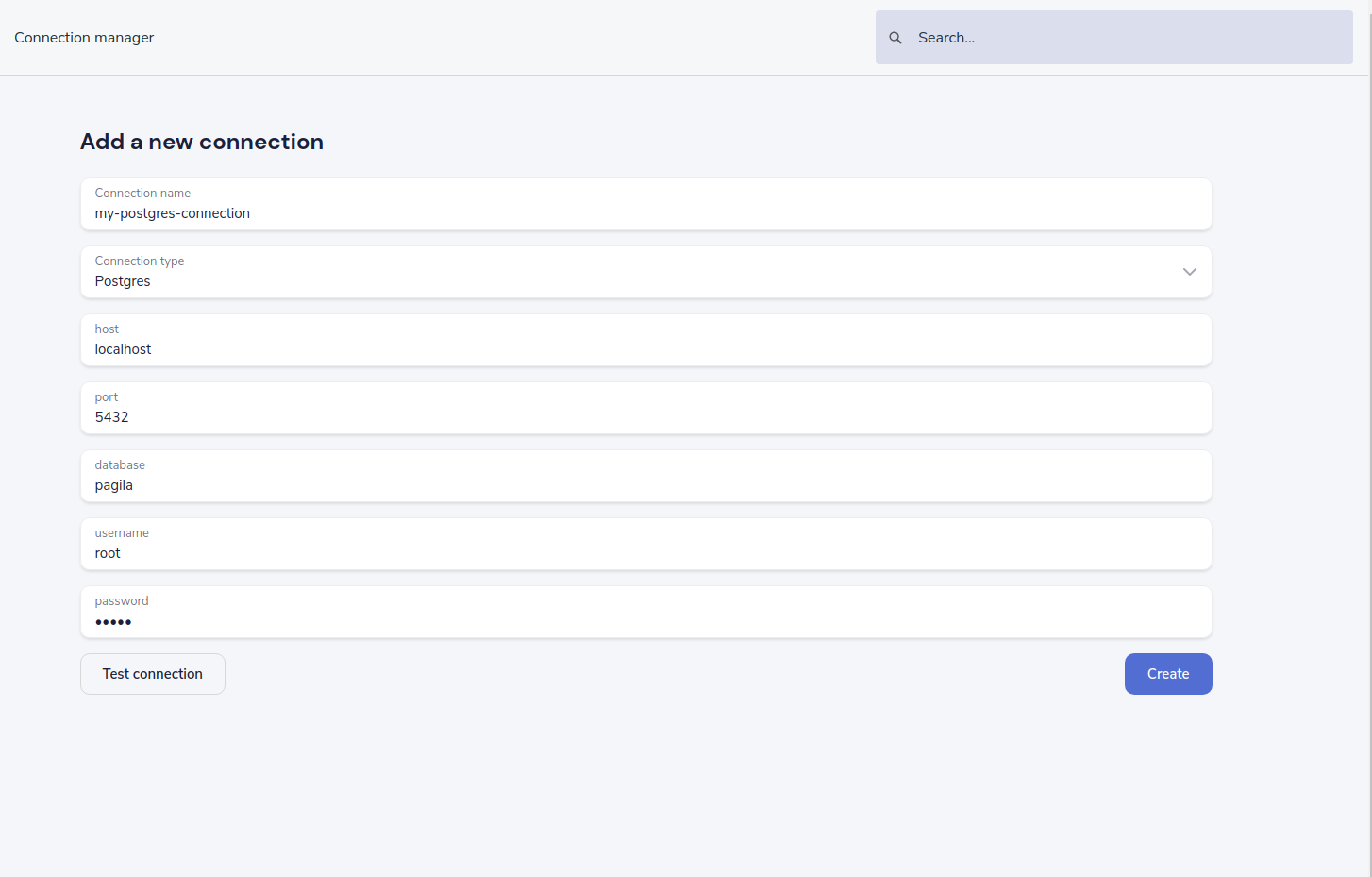
Task: Click the Connection type label text
Action: [140, 261]
